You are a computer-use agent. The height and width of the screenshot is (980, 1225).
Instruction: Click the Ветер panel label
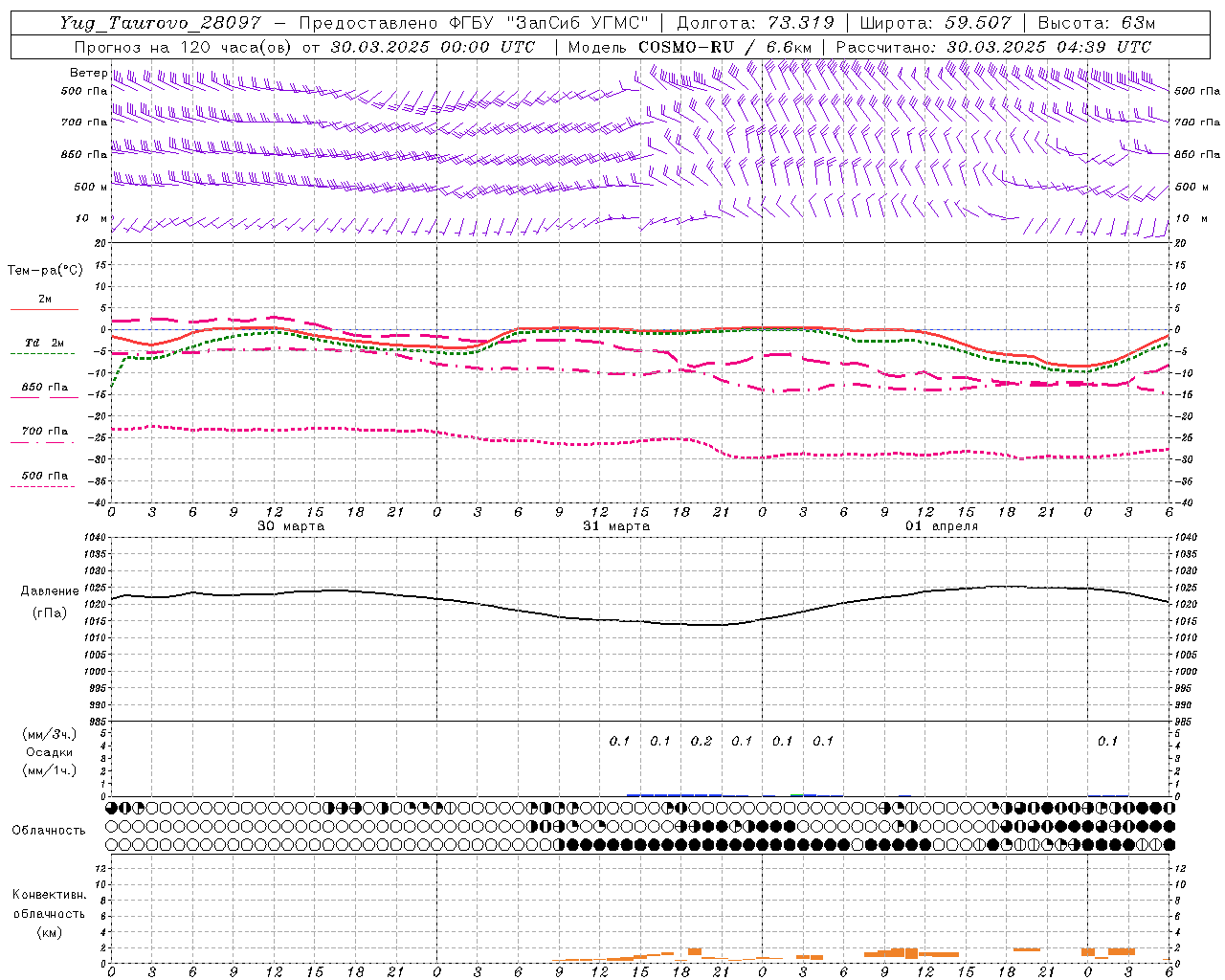coord(88,73)
